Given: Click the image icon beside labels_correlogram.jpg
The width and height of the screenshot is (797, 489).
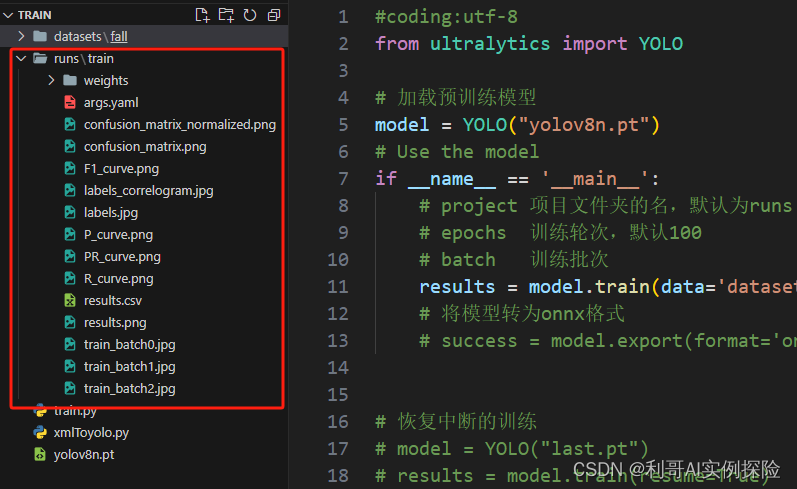Looking at the screenshot, I should [70, 190].
